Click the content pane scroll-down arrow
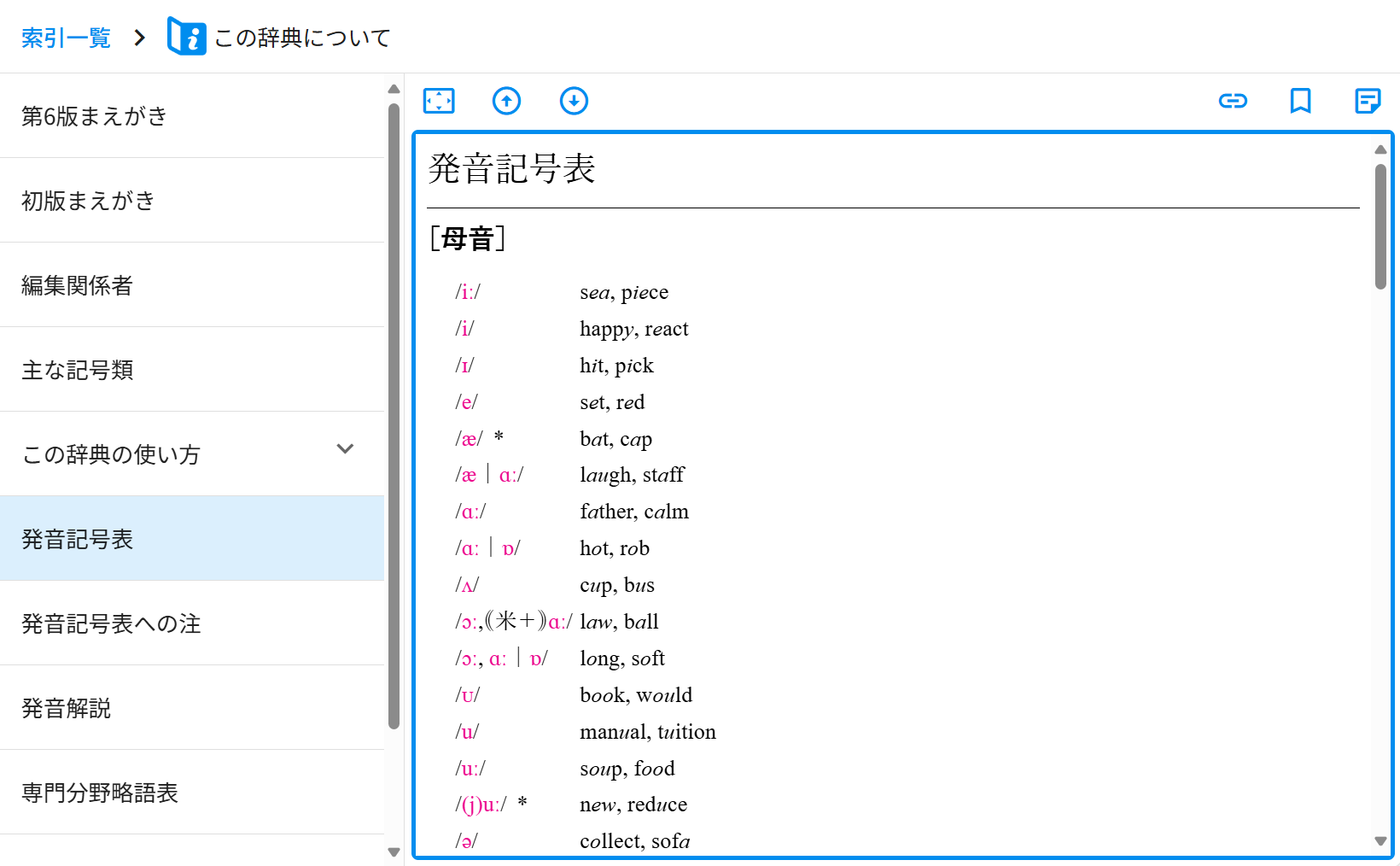Image resolution: width=1400 pixels, height=866 pixels. tap(1380, 841)
